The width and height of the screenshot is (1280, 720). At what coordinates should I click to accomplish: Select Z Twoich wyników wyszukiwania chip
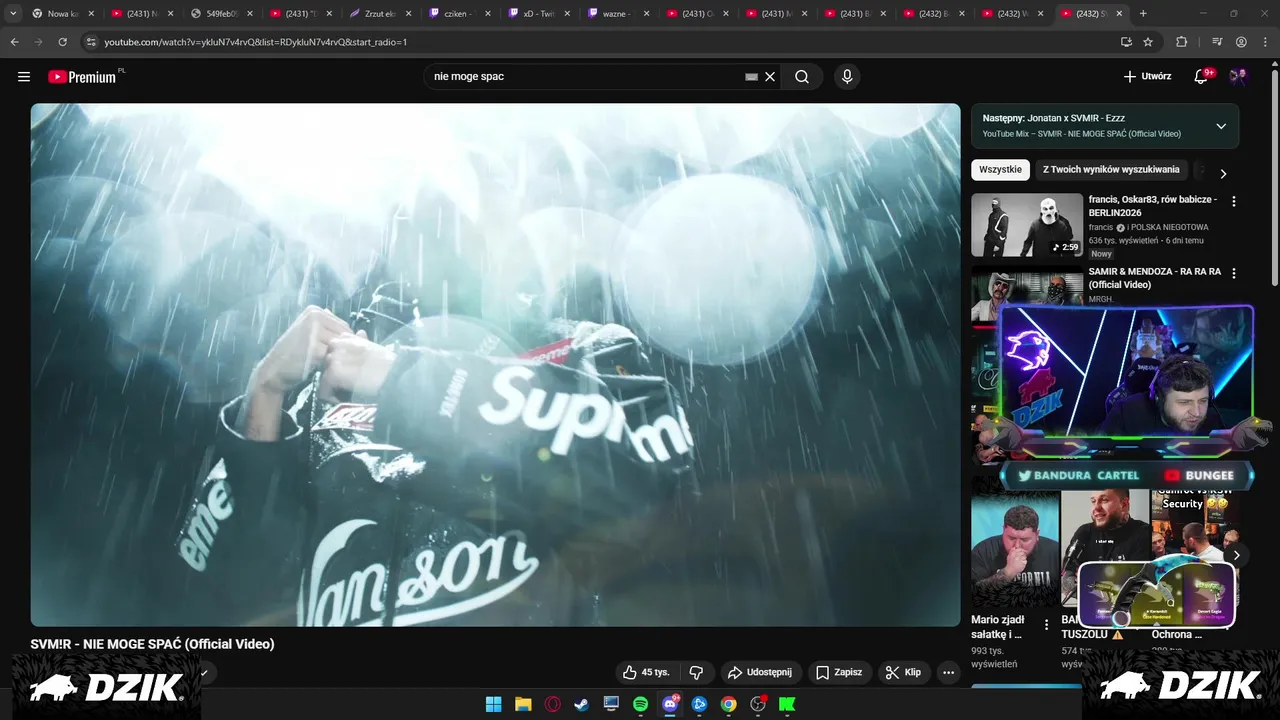[x=1111, y=170]
